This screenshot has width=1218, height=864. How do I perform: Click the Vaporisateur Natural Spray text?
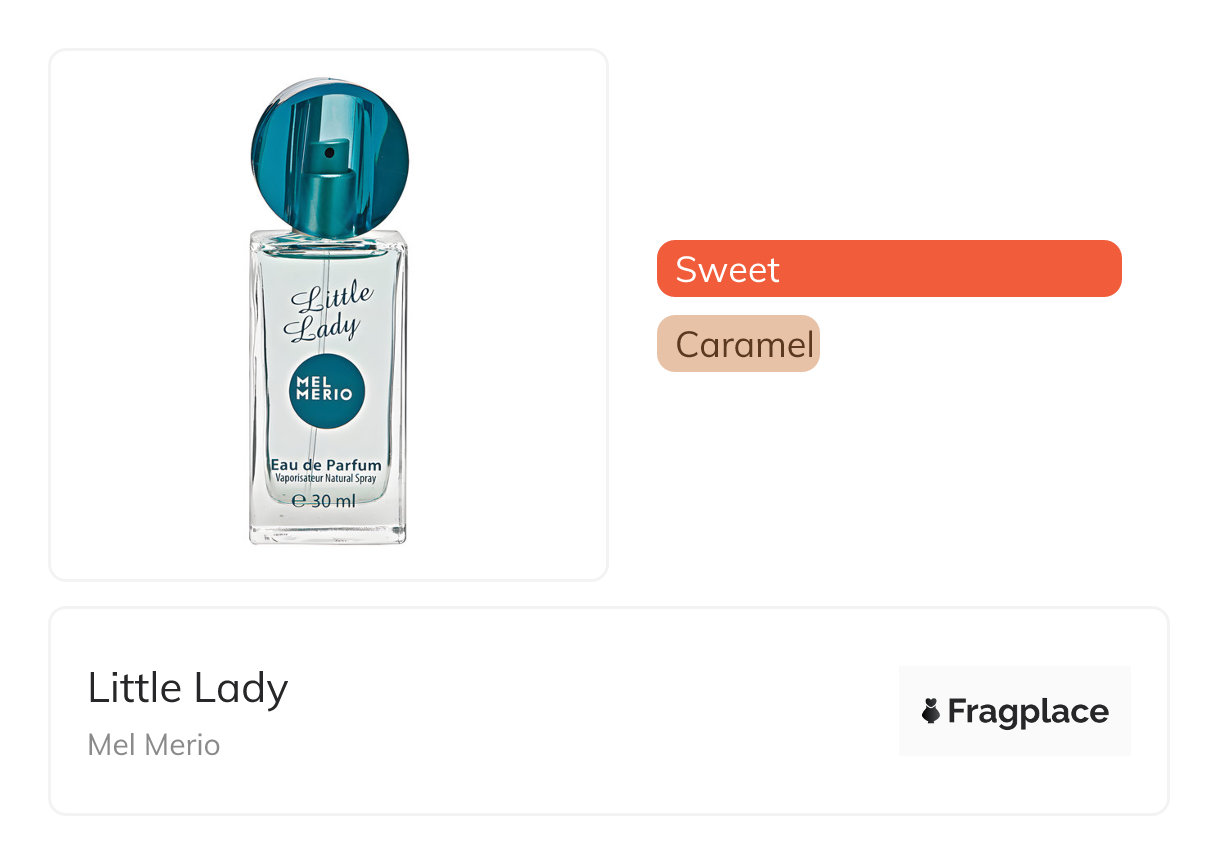coord(326,480)
